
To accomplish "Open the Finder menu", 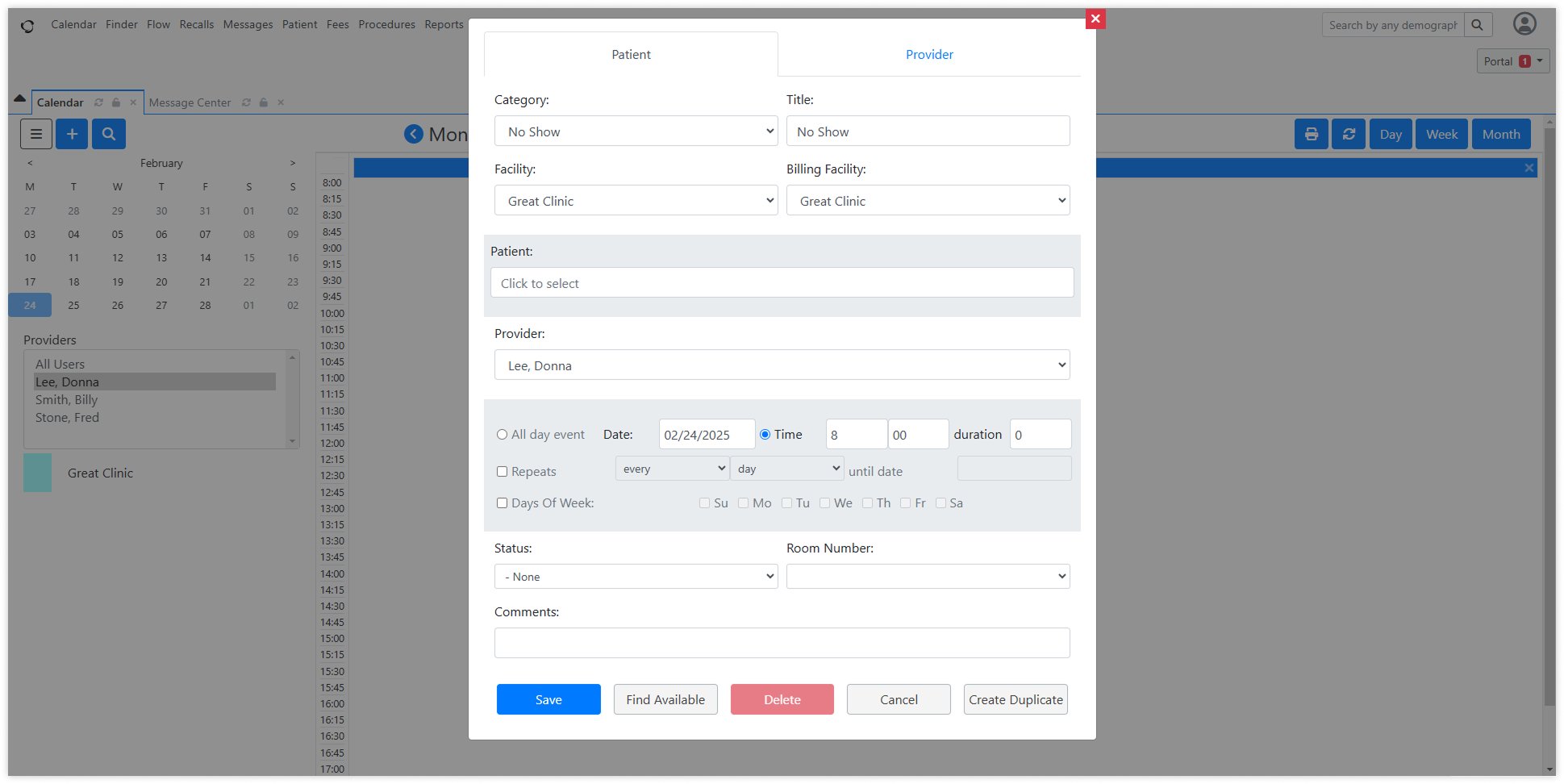I will [122, 24].
